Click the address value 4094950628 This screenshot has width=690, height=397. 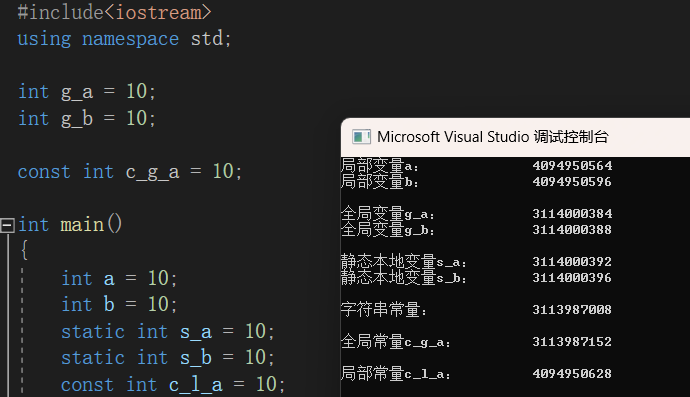click(572, 374)
